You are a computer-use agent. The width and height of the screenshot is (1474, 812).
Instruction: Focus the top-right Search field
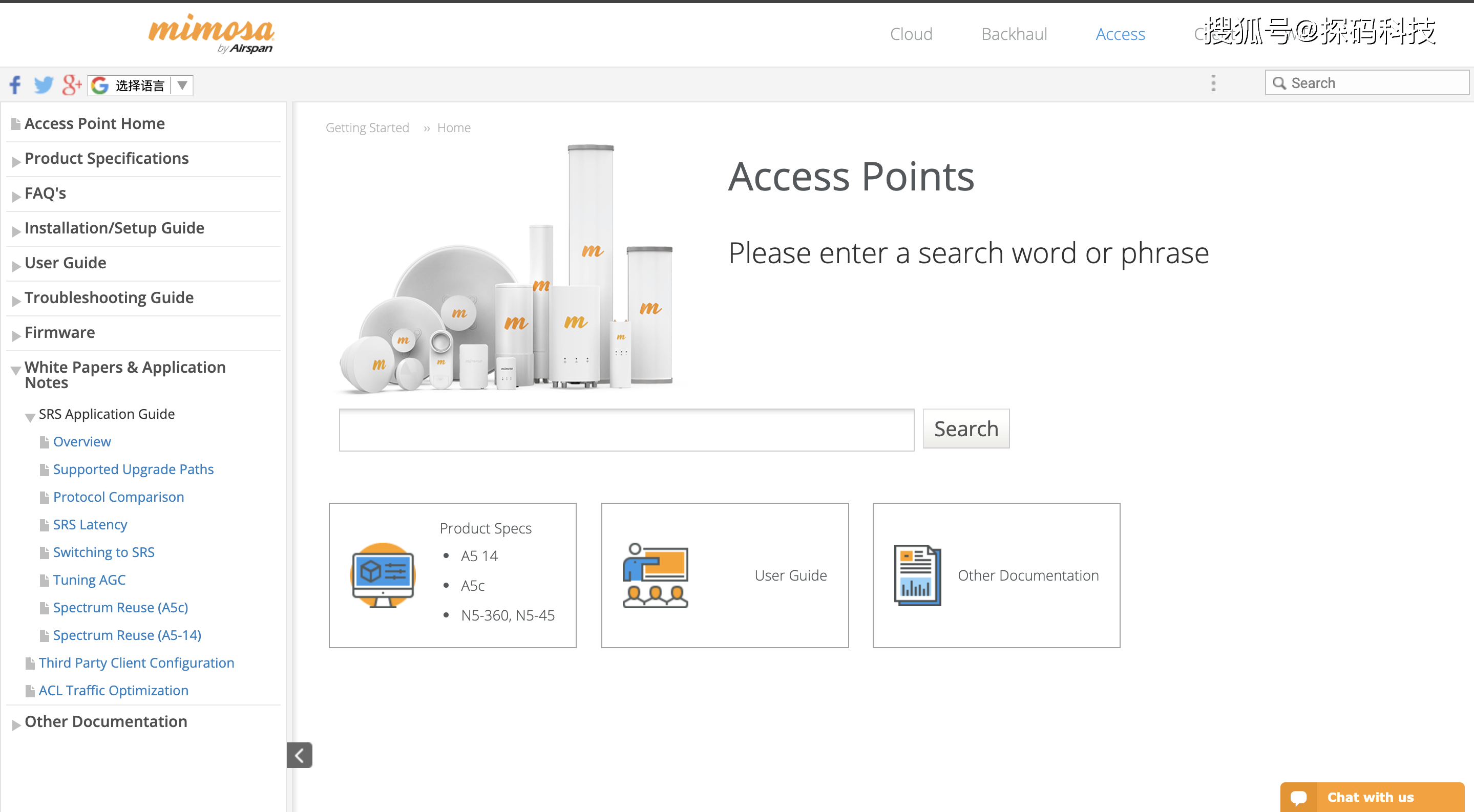click(x=1366, y=83)
